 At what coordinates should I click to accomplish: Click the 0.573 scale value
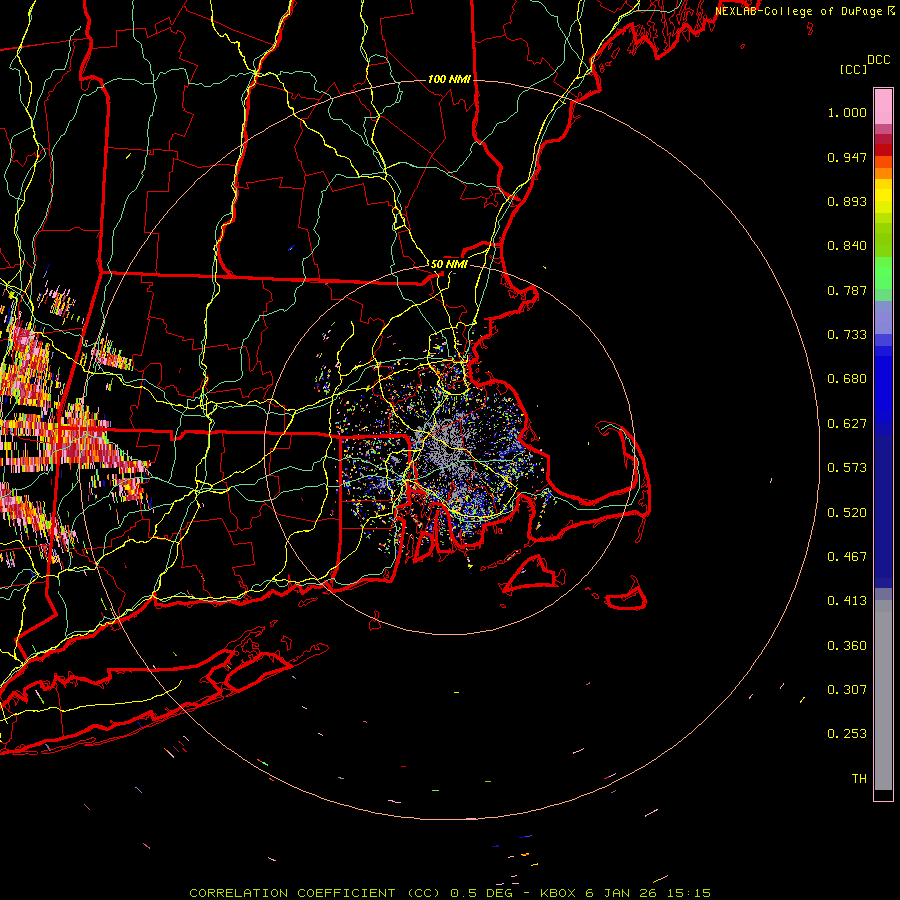847,468
